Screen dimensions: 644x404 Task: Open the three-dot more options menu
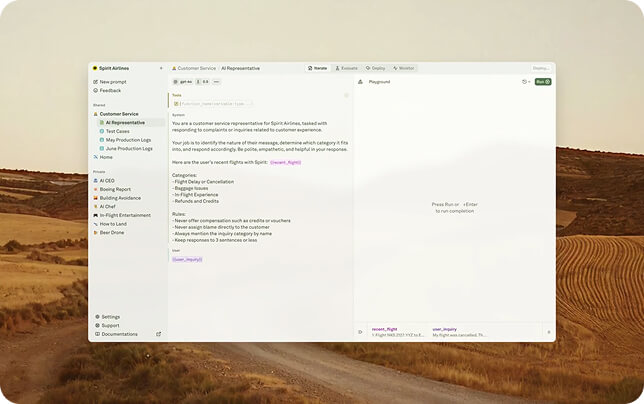[216, 82]
